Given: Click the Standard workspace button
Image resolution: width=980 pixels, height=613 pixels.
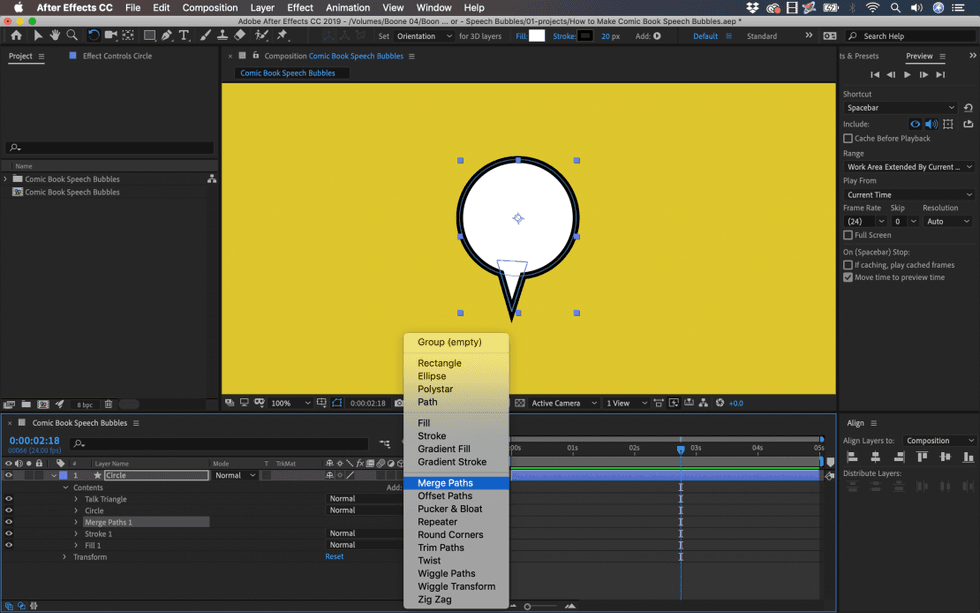Looking at the screenshot, I should click(761, 36).
